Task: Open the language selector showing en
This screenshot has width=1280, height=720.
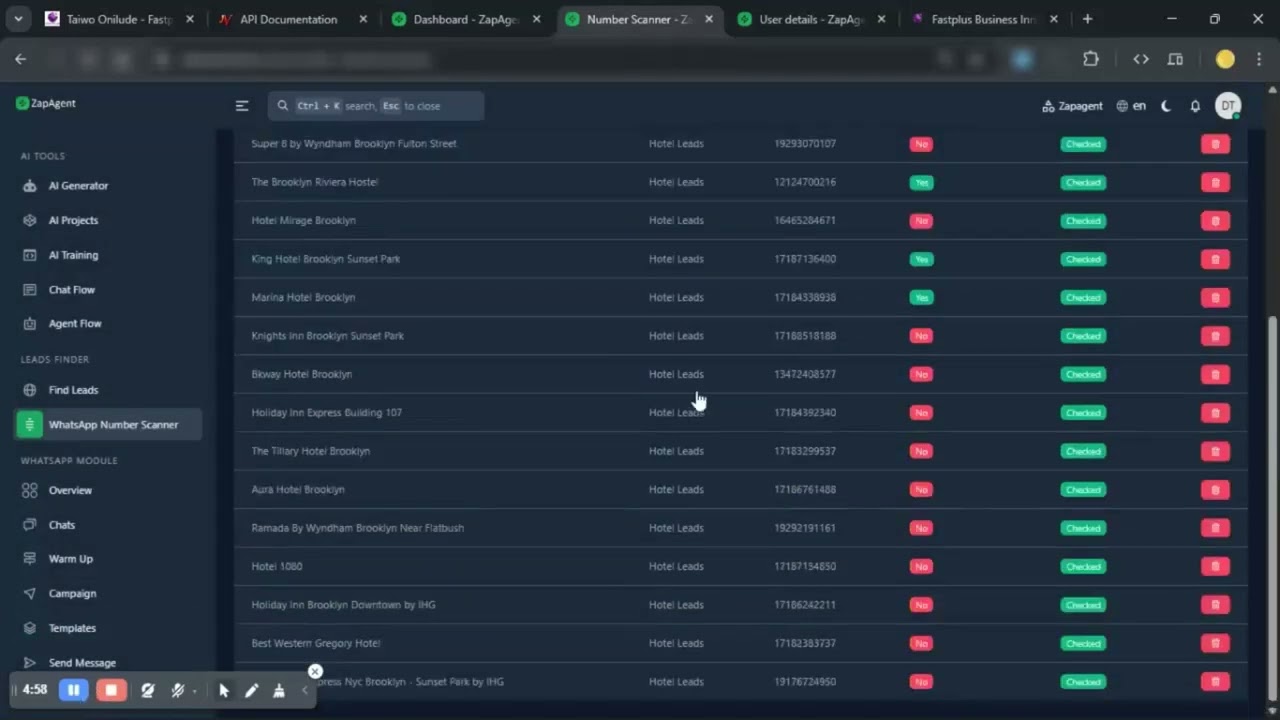Action: [x=1131, y=106]
